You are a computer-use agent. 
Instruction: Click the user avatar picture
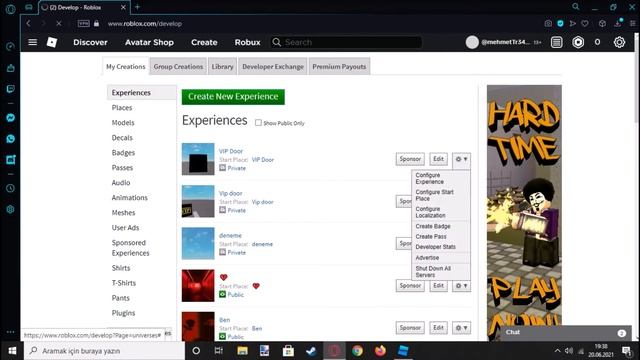coord(472,42)
